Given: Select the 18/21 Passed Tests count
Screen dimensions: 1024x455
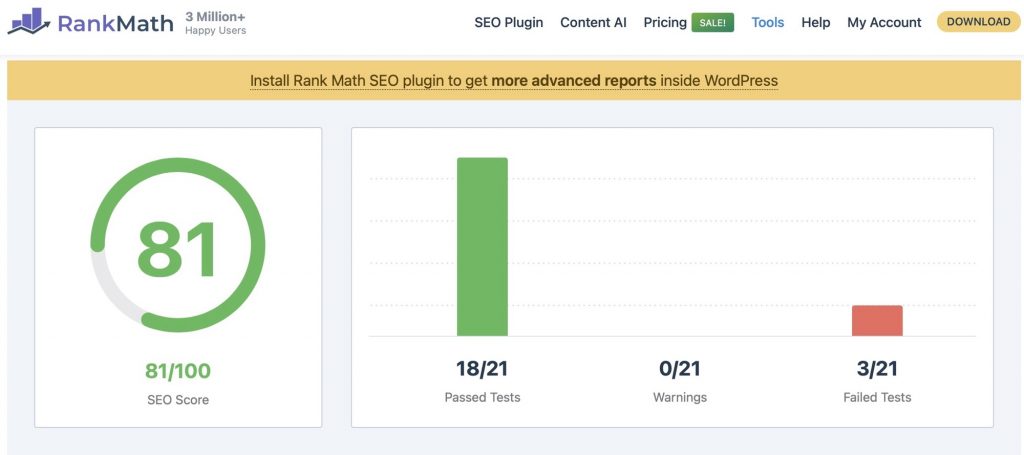Looking at the screenshot, I should (482, 369).
